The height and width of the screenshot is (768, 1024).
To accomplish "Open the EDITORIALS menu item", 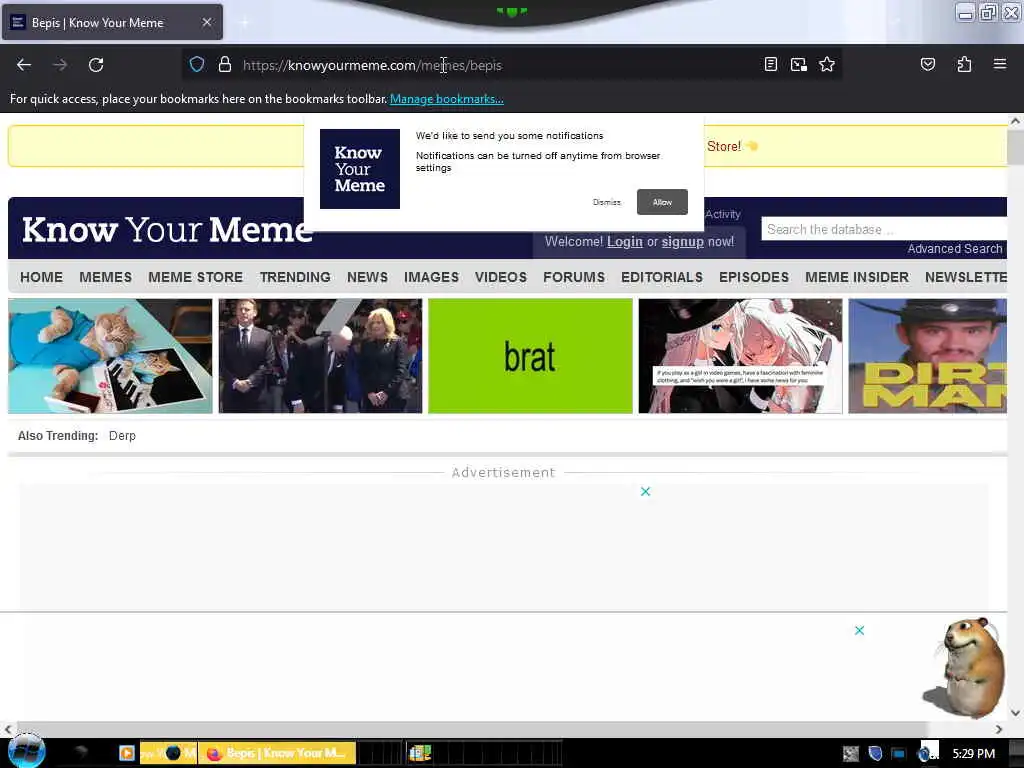I will pyautogui.click(x=662, y=277).
